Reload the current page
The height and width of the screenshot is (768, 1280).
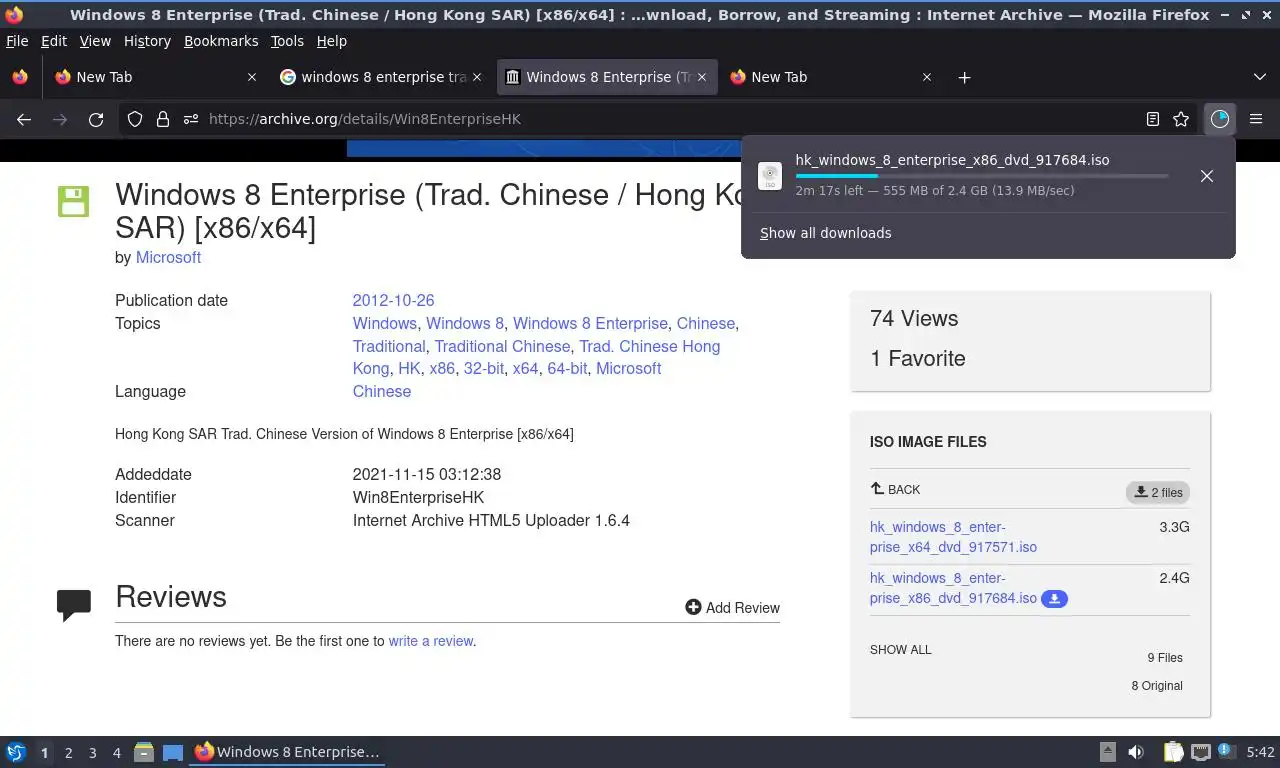pyautogui.click(x=96, y=119)
